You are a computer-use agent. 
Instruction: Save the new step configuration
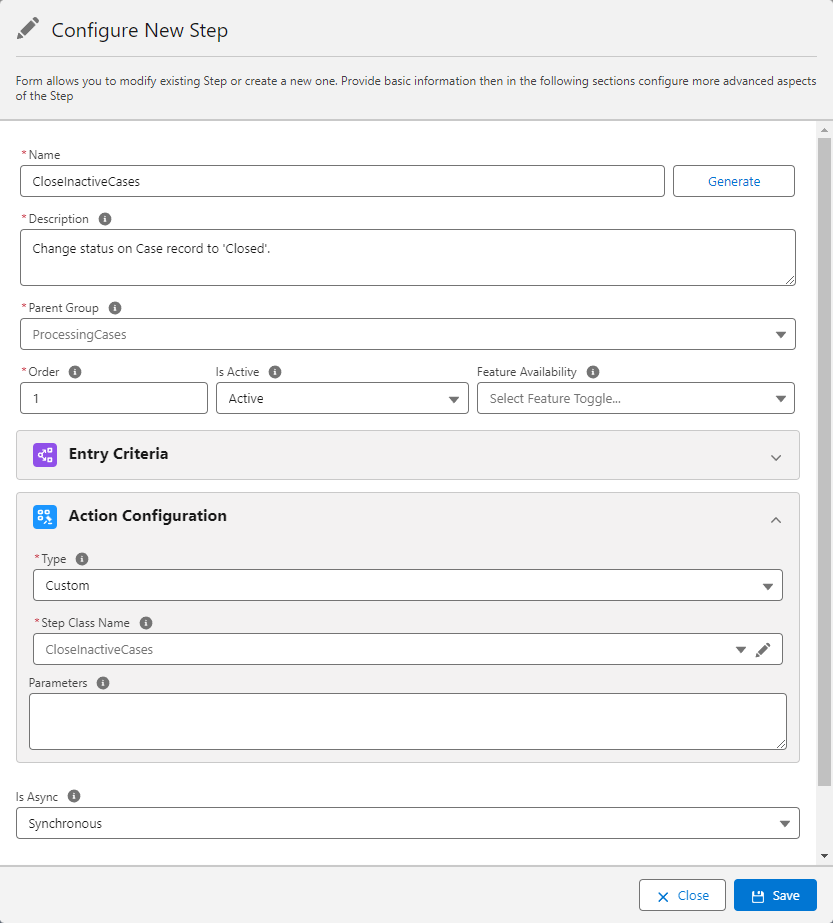(775, 895)
